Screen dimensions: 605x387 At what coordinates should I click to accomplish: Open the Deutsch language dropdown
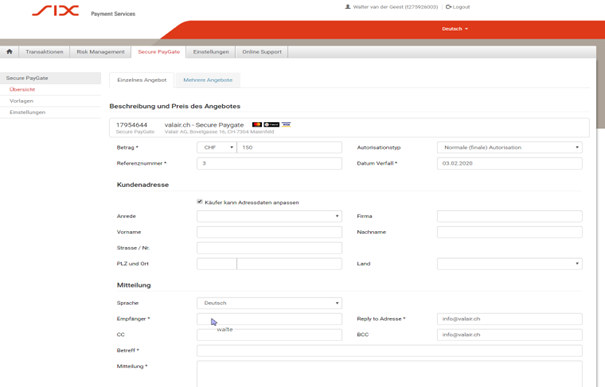455,29
